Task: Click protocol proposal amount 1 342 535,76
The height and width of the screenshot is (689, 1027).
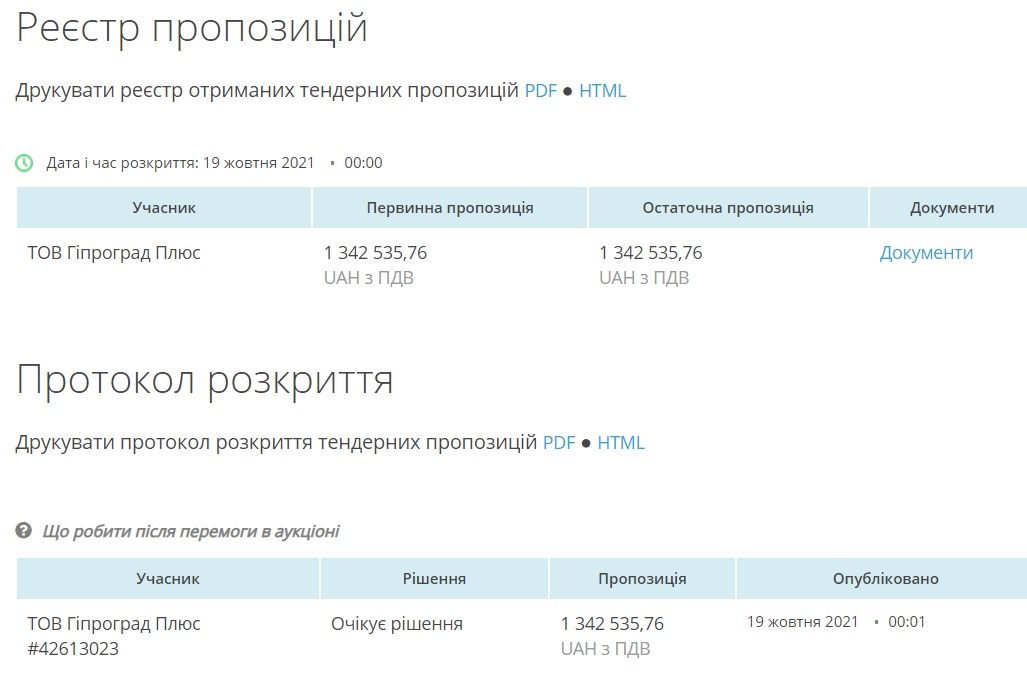Action: pyautogui.click(x=612, y=624)
